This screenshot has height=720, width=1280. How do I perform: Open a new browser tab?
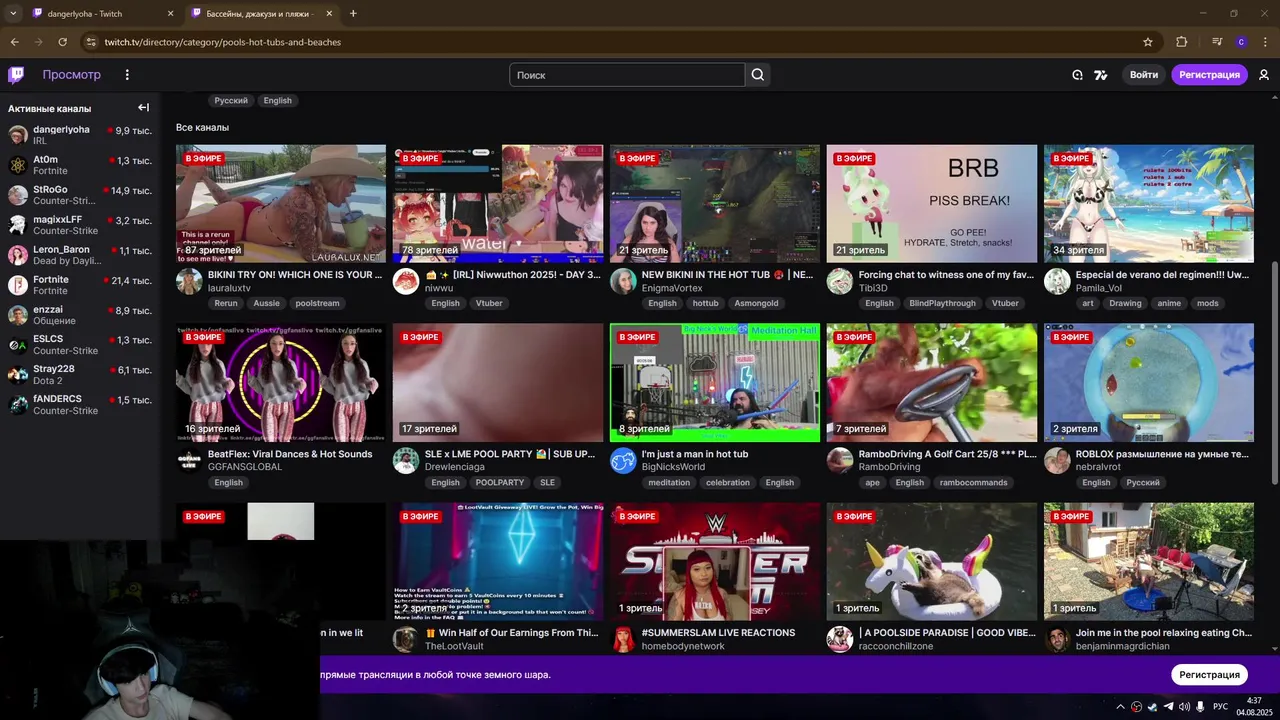click(353, 14)
